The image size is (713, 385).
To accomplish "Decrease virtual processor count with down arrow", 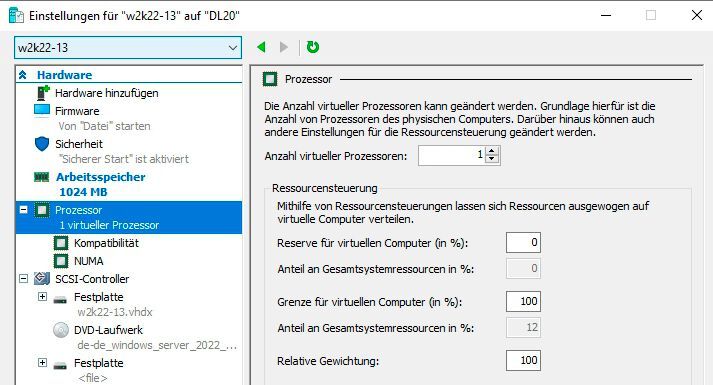I will pyautogui.click(x=492, y=159).
